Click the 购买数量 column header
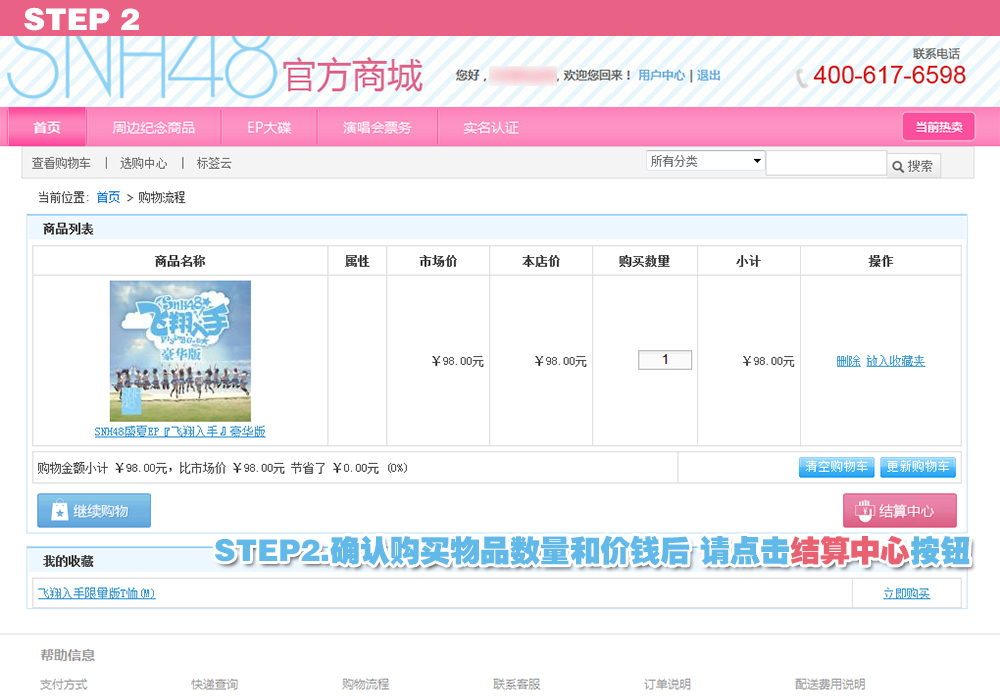The width and height of the screenshot is (1000, 696). (644, 261)
